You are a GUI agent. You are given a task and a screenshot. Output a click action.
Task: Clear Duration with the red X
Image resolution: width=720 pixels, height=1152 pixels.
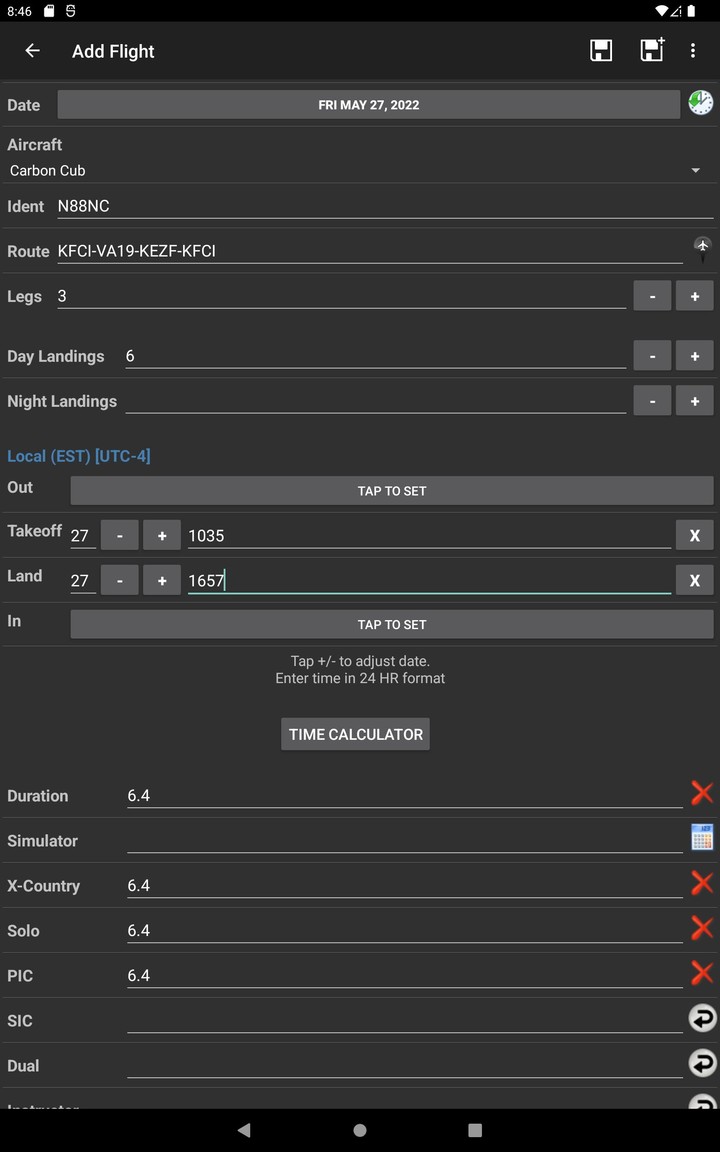coord(702,793)
